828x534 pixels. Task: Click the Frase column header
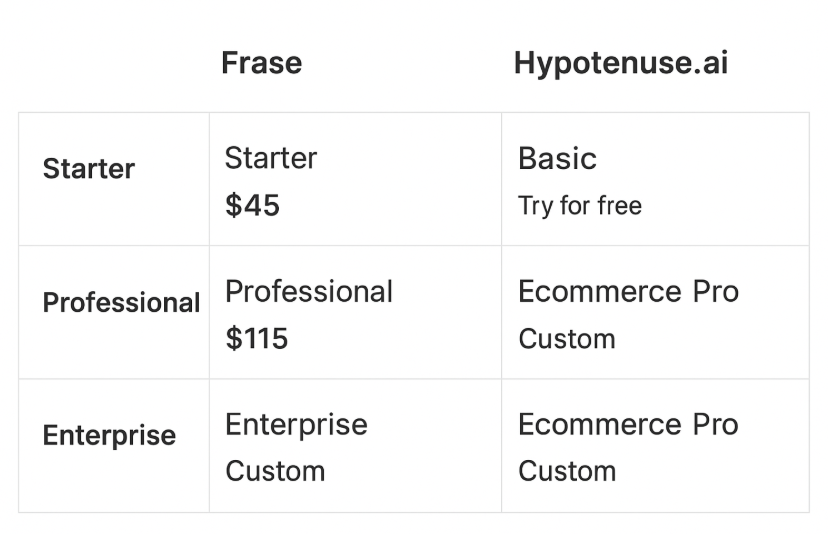coord(261,63)
